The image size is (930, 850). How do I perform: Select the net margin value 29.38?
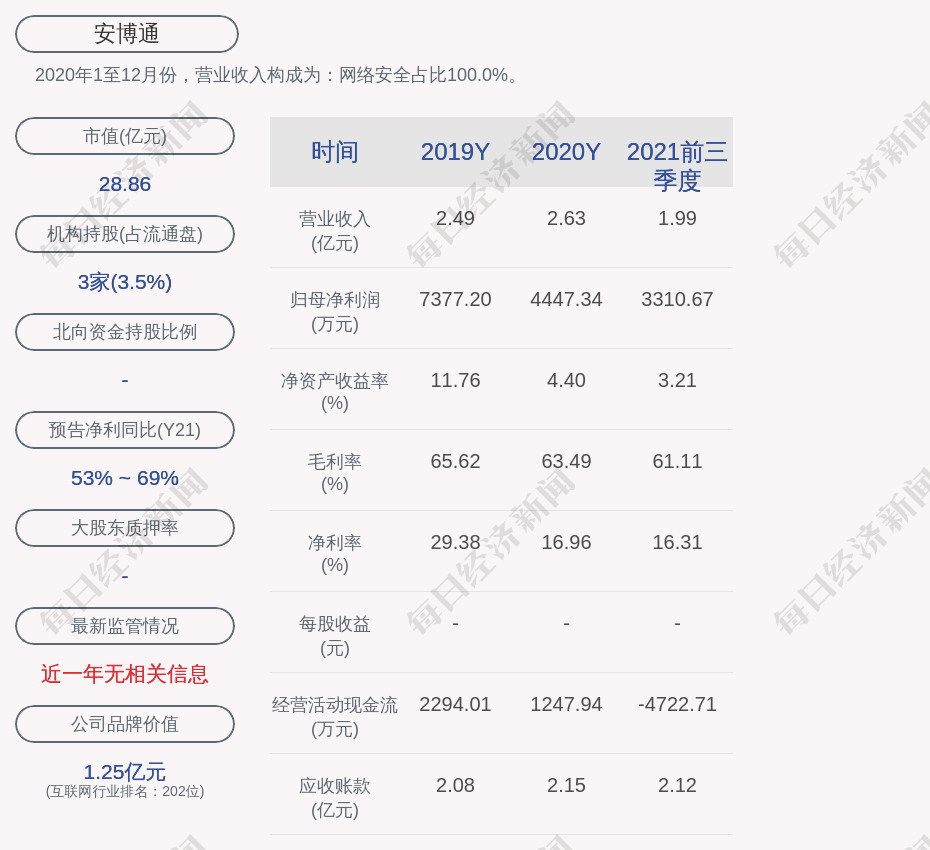(x=455, y=542)
